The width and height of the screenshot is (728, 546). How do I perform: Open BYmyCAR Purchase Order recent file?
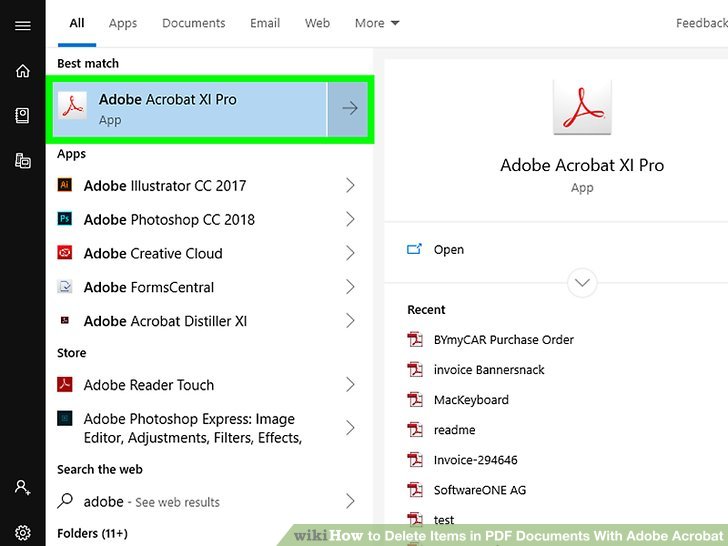coord(504,340)
